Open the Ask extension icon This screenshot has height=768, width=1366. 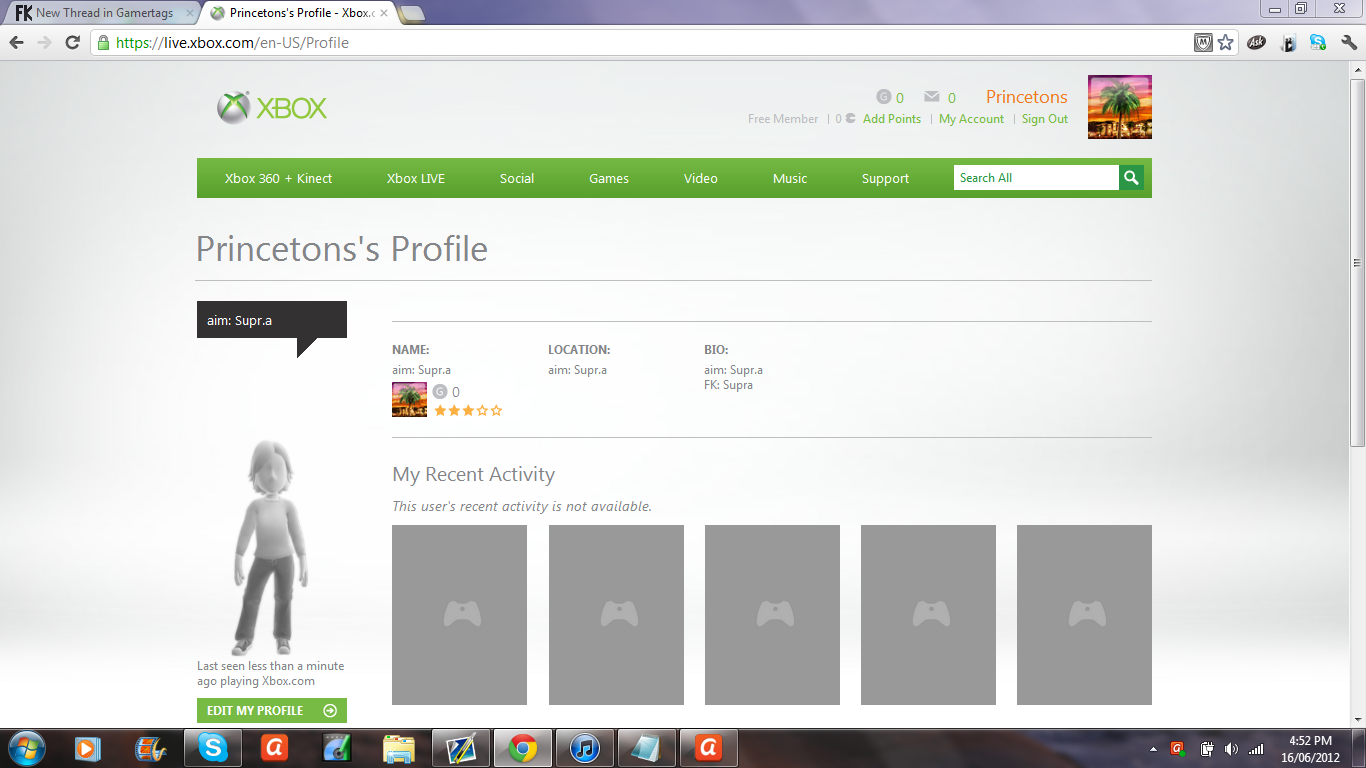click(1257, 43)
